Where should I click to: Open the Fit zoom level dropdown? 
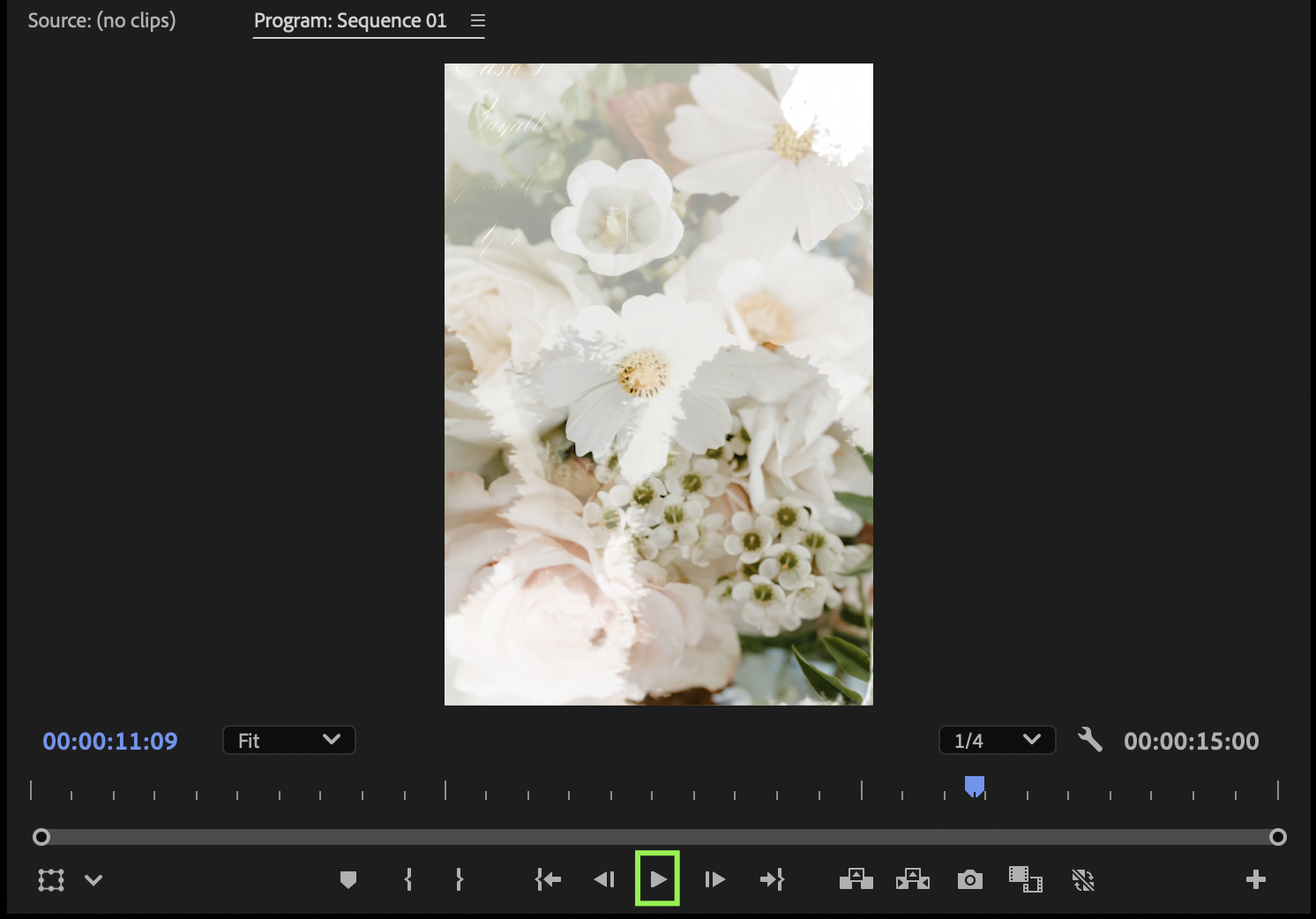pyautogui.click(x=289, y=740)
